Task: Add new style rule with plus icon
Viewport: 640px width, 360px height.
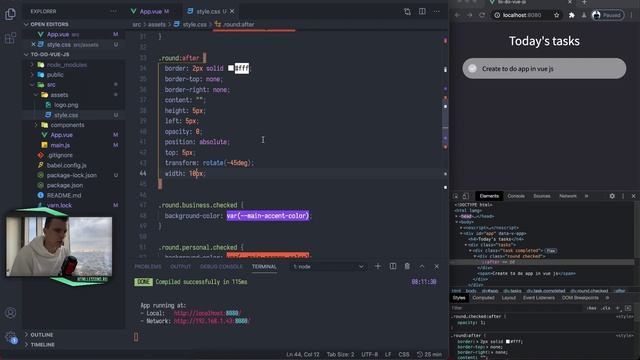Action: pos(618,308)
